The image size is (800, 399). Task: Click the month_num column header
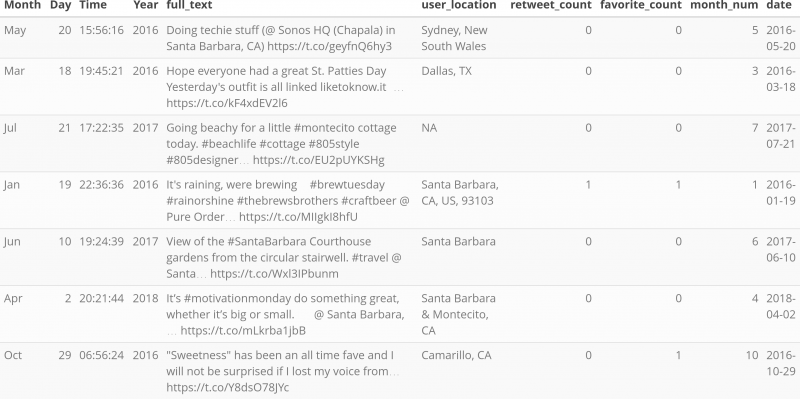(x=724, y=5)
